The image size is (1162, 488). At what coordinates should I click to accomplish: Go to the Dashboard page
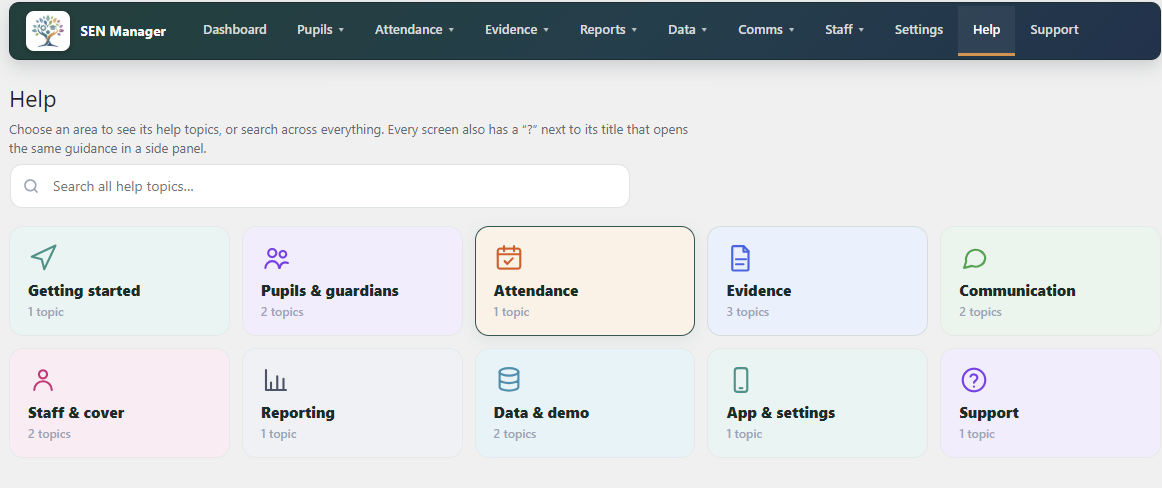[235, 30]
